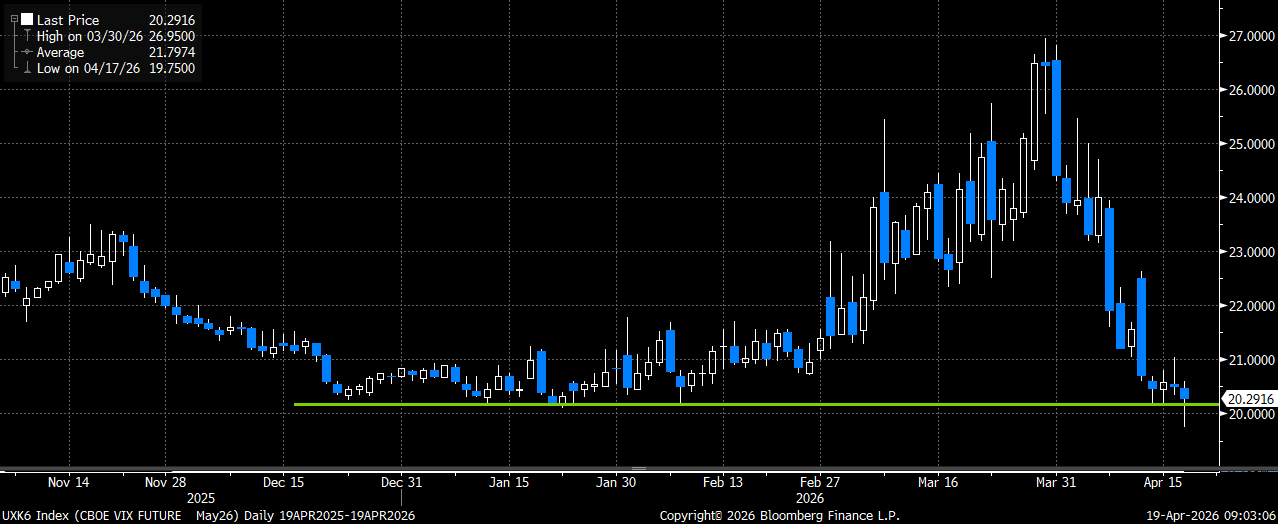
Task: Click the 27.0000 price axis label
Action: tap(1251, 36)
